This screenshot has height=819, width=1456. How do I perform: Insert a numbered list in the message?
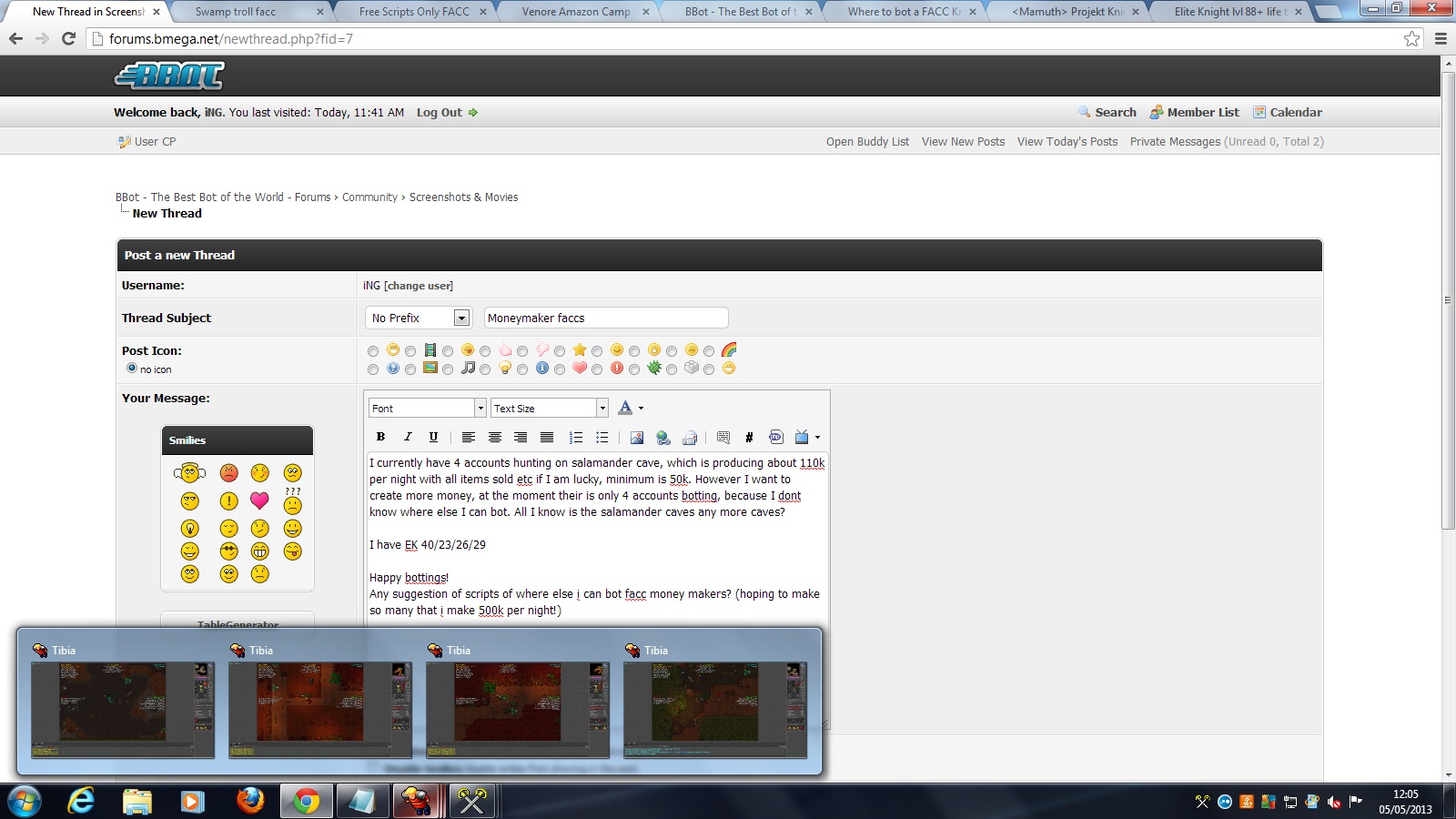point(575,438)
